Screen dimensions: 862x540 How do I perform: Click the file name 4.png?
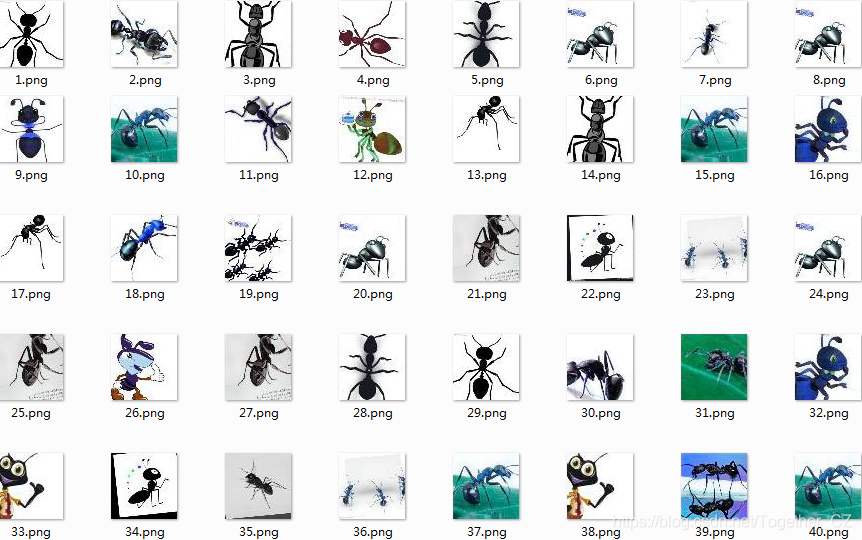(373, 80)
